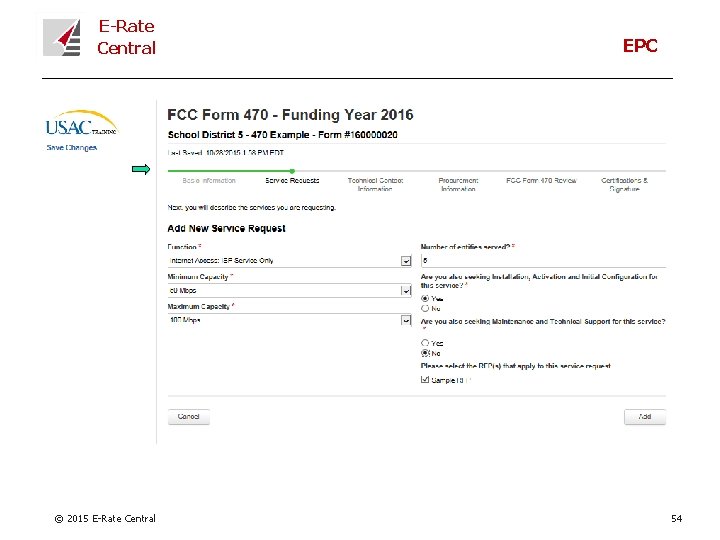Open the FCC Form 470 Review step
720x540 pixels.
[541, 181]
